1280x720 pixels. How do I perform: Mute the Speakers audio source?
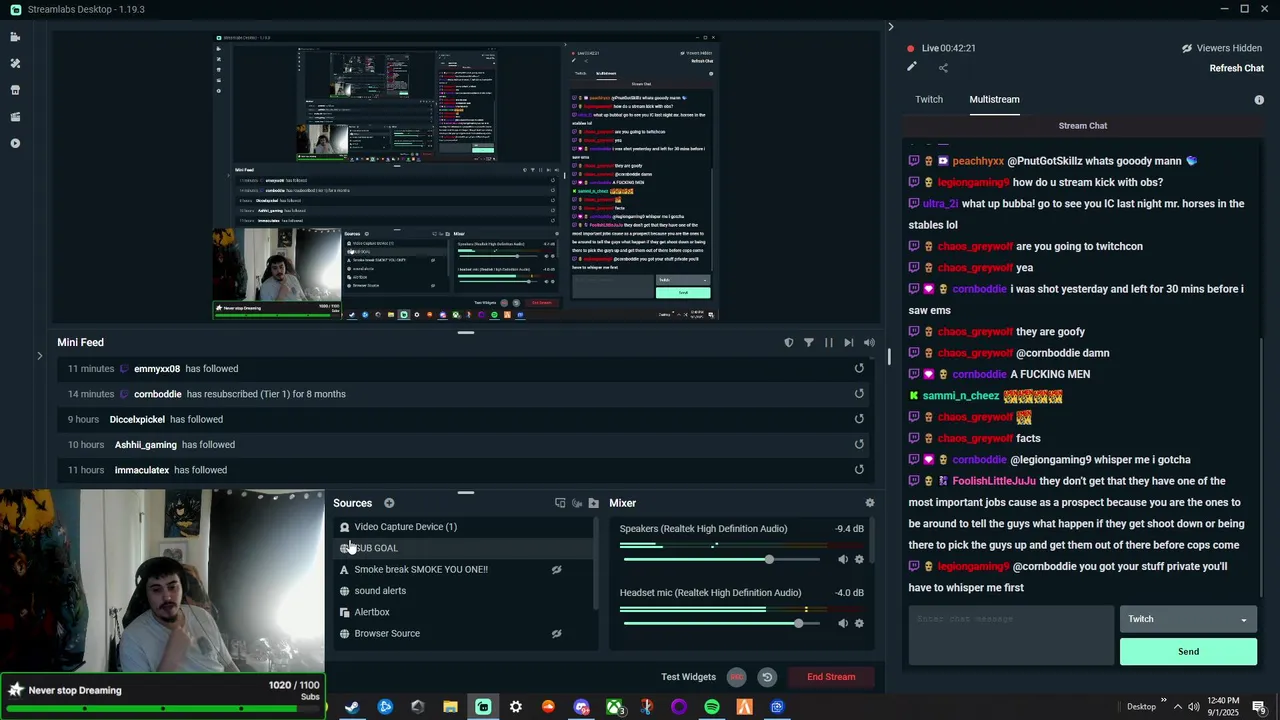(x=843, y=560)
